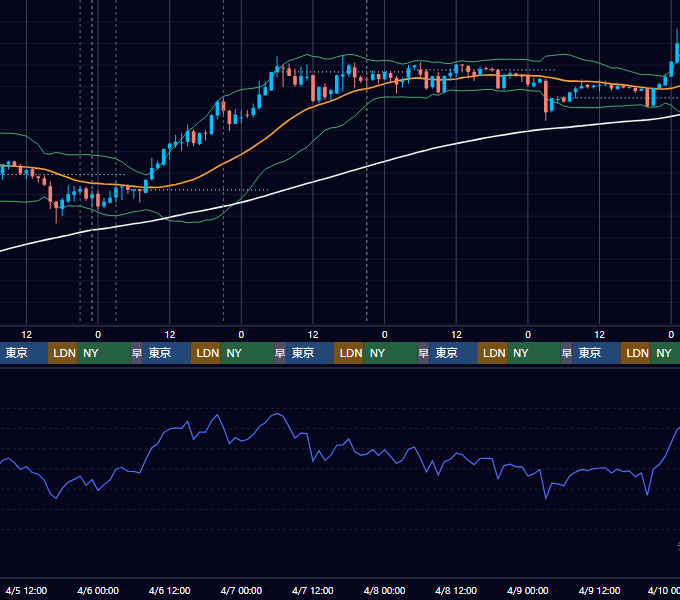Click the 4/9 12:00 date label
Image resolution: width=680 pixels, height=600 pixels.
point(599,590)
